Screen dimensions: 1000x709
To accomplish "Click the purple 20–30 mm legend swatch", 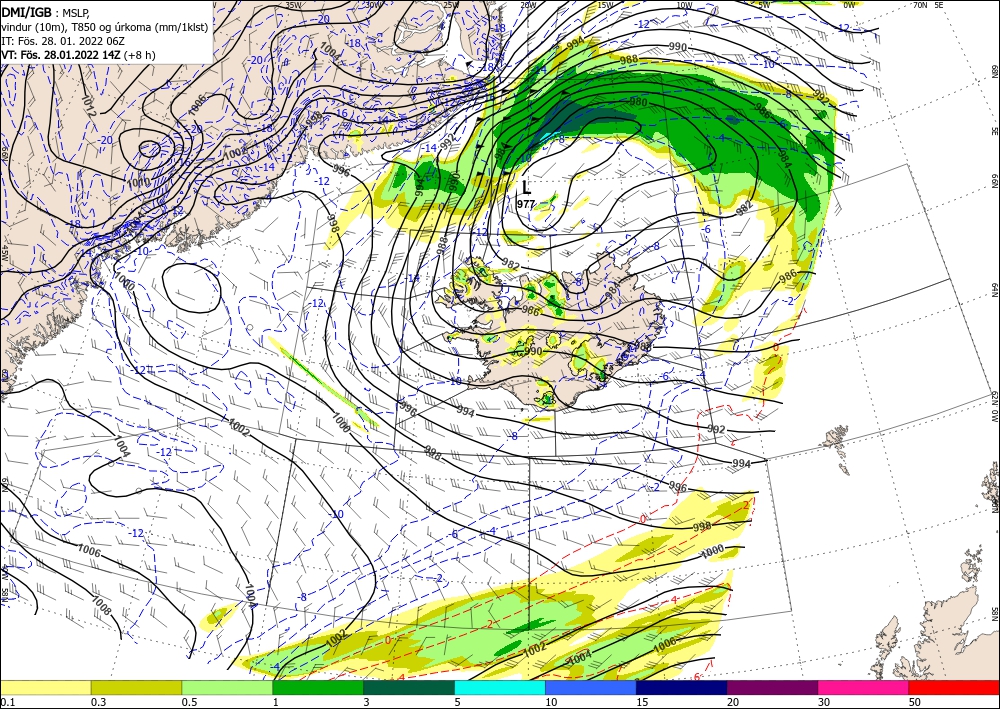I will (772, 687).
